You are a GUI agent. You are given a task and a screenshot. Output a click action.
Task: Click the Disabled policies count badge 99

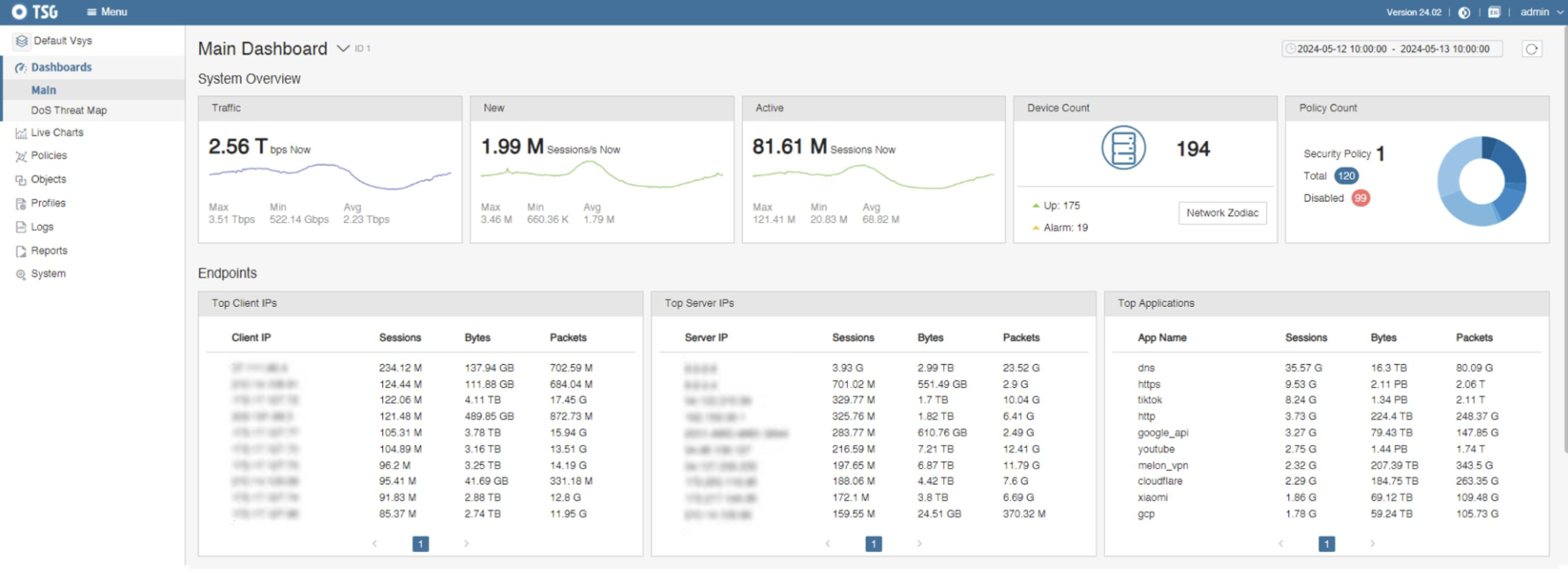pos(1361,198)
